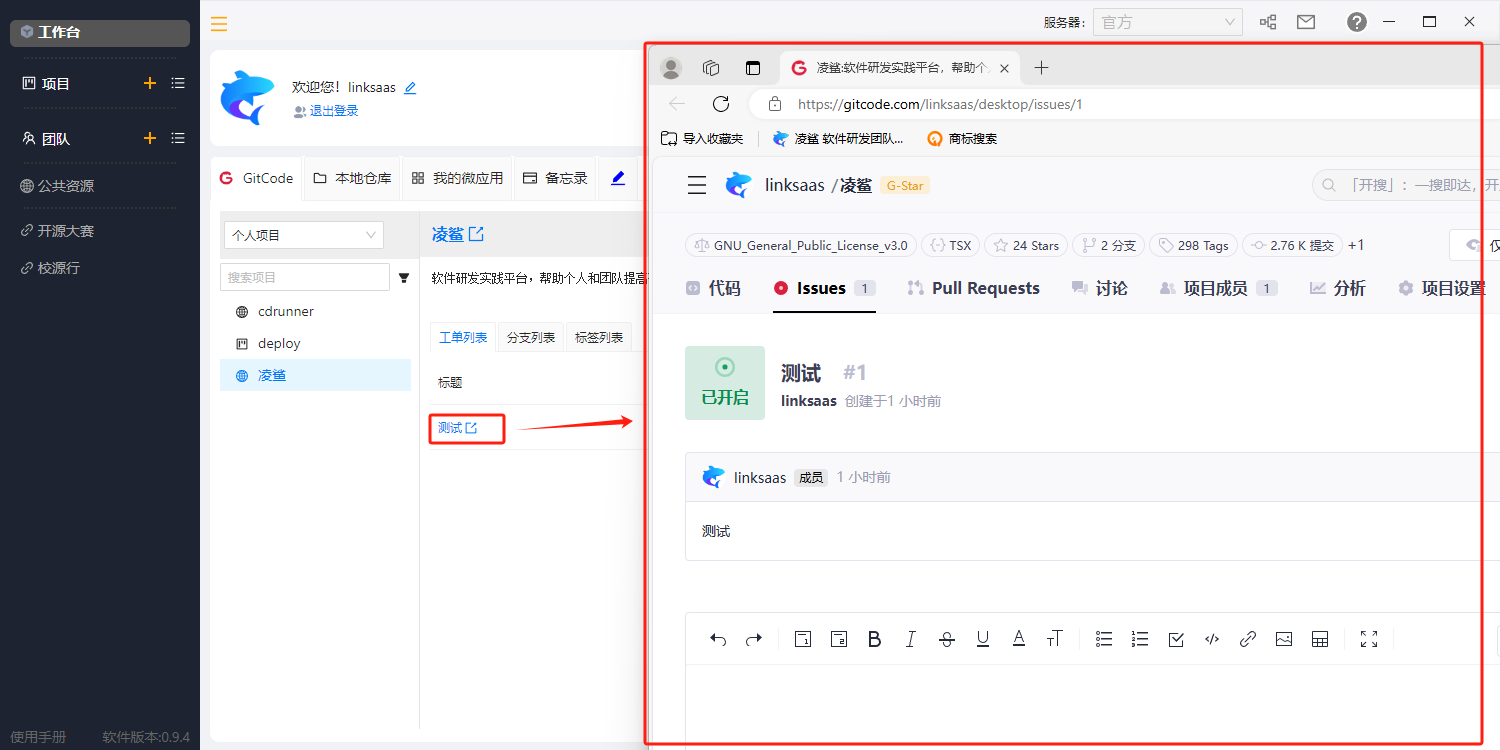Open the project list icon beside 项目
This screenshot has height=750, width=1500.
[x=178, y=83]
